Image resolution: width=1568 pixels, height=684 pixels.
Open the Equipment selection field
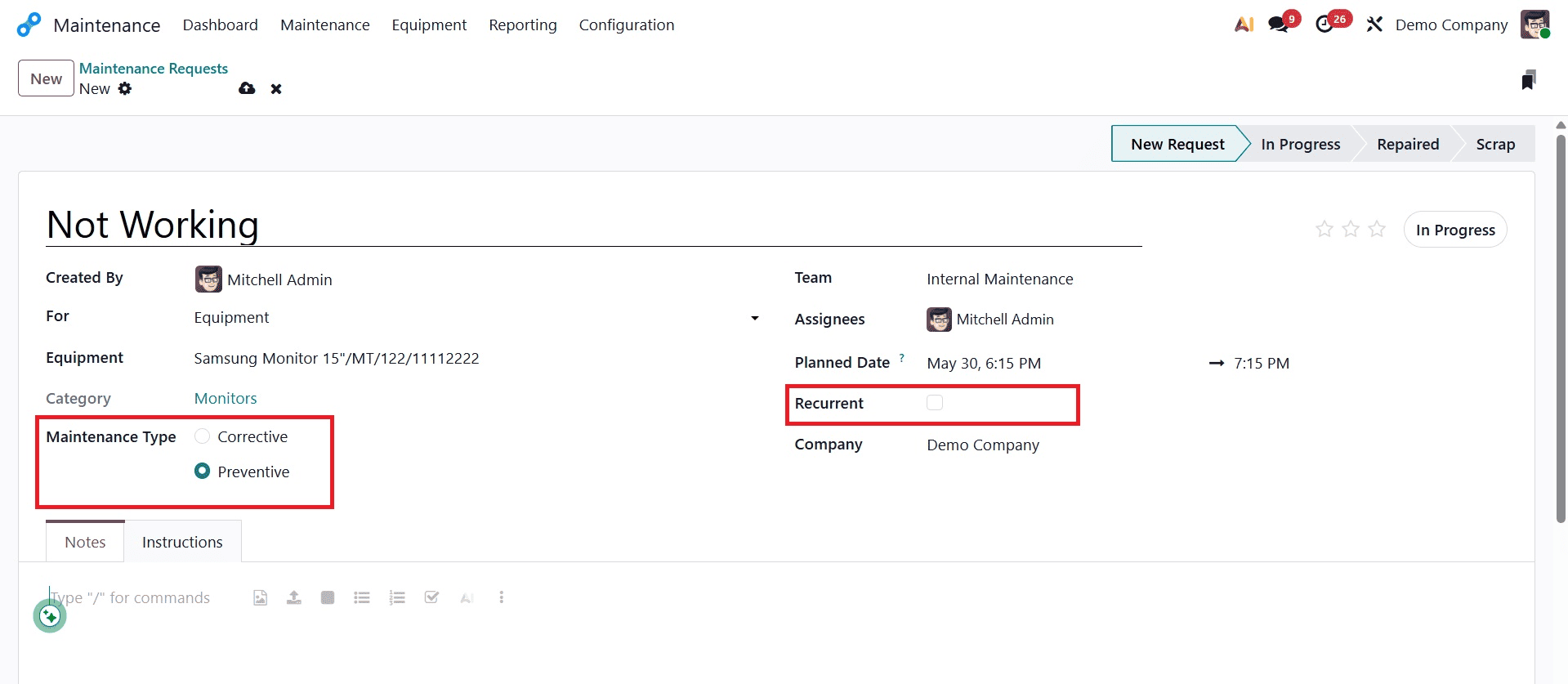[477, 358]
